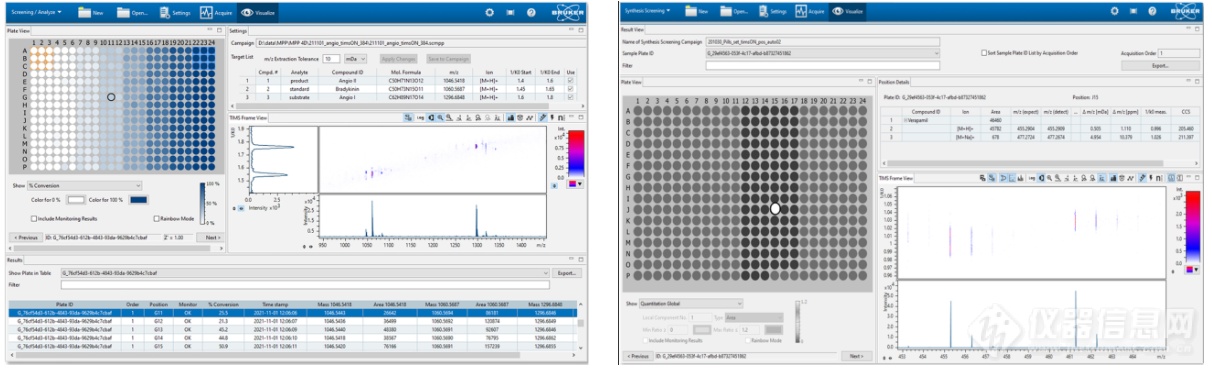Select highlighted white well in right plate
Image resolution: width=1212 pixels, height=374 pixels.
click(775, 208)
